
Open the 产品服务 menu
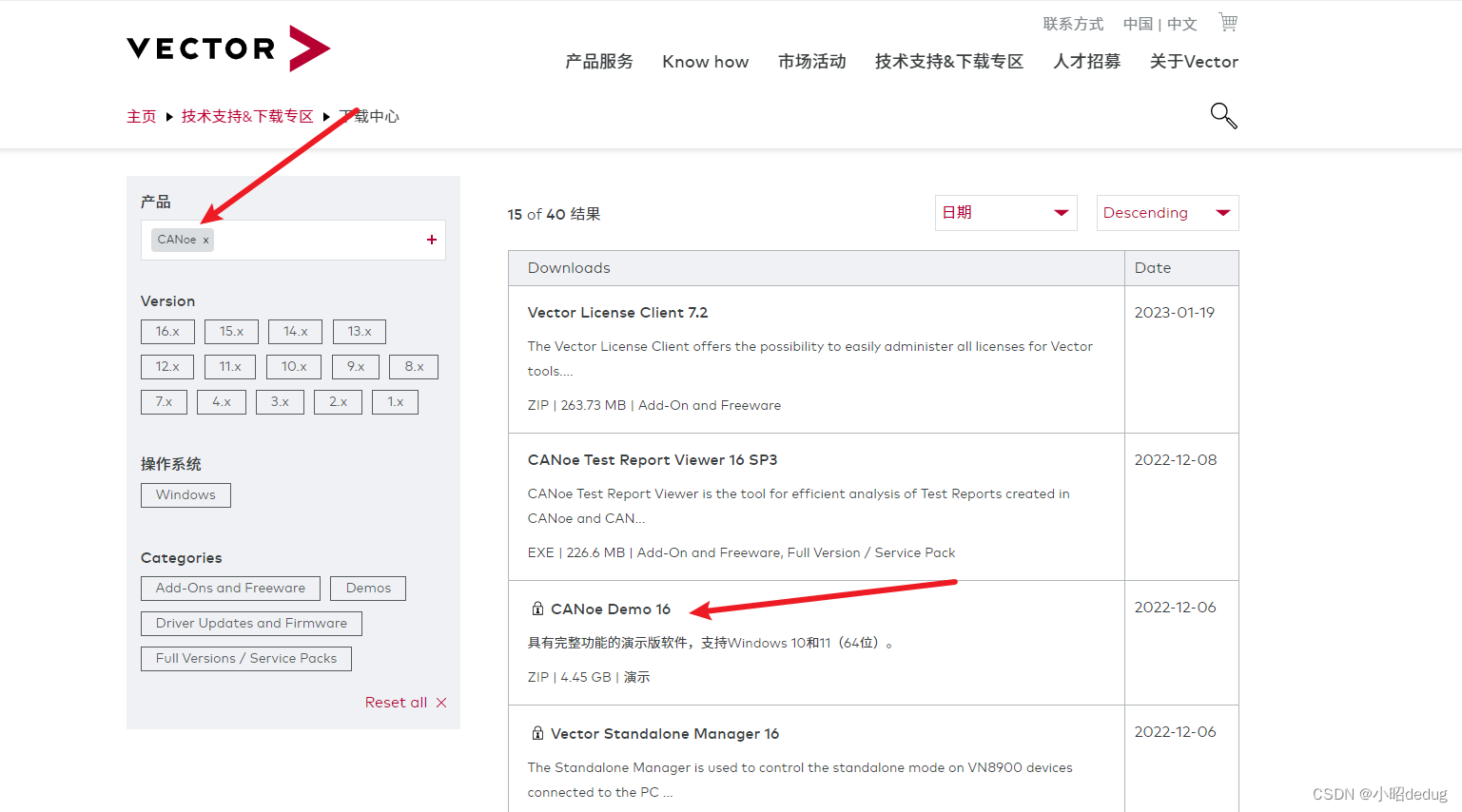[x=599, y=62]
